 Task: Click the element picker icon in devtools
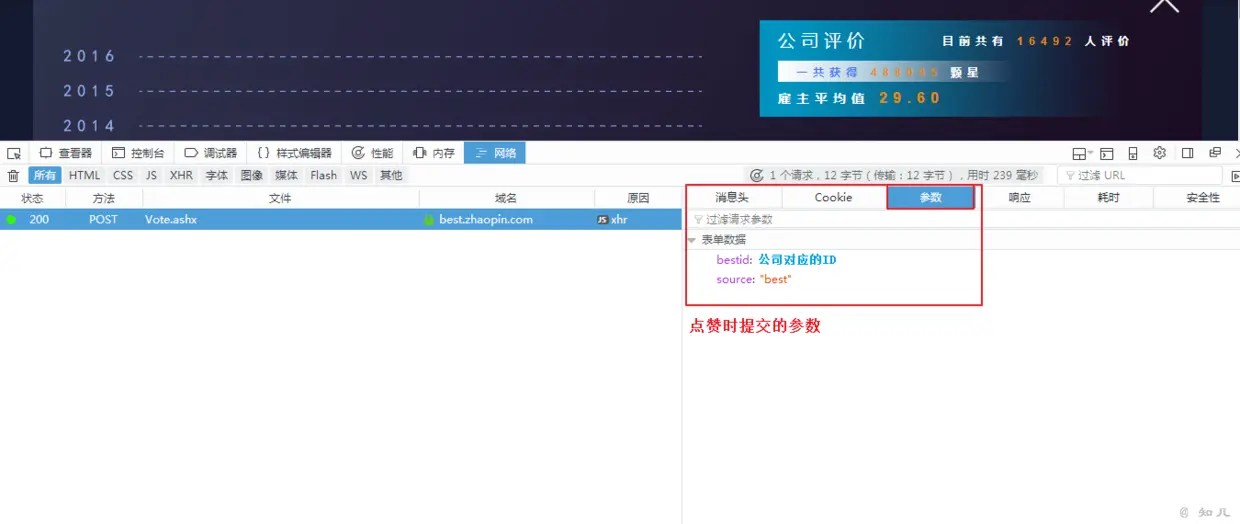14,153
